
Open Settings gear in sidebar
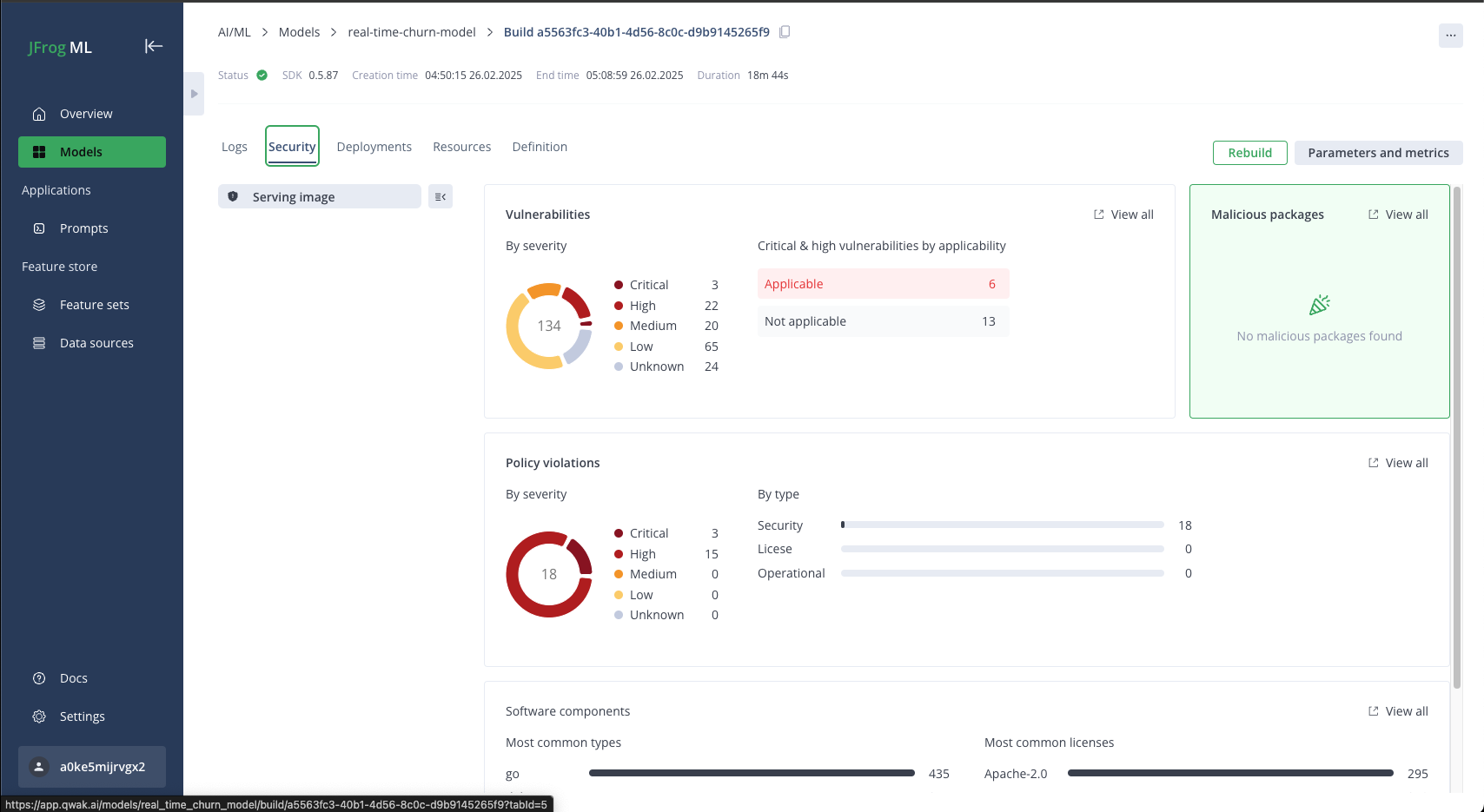tap(39, 716)
